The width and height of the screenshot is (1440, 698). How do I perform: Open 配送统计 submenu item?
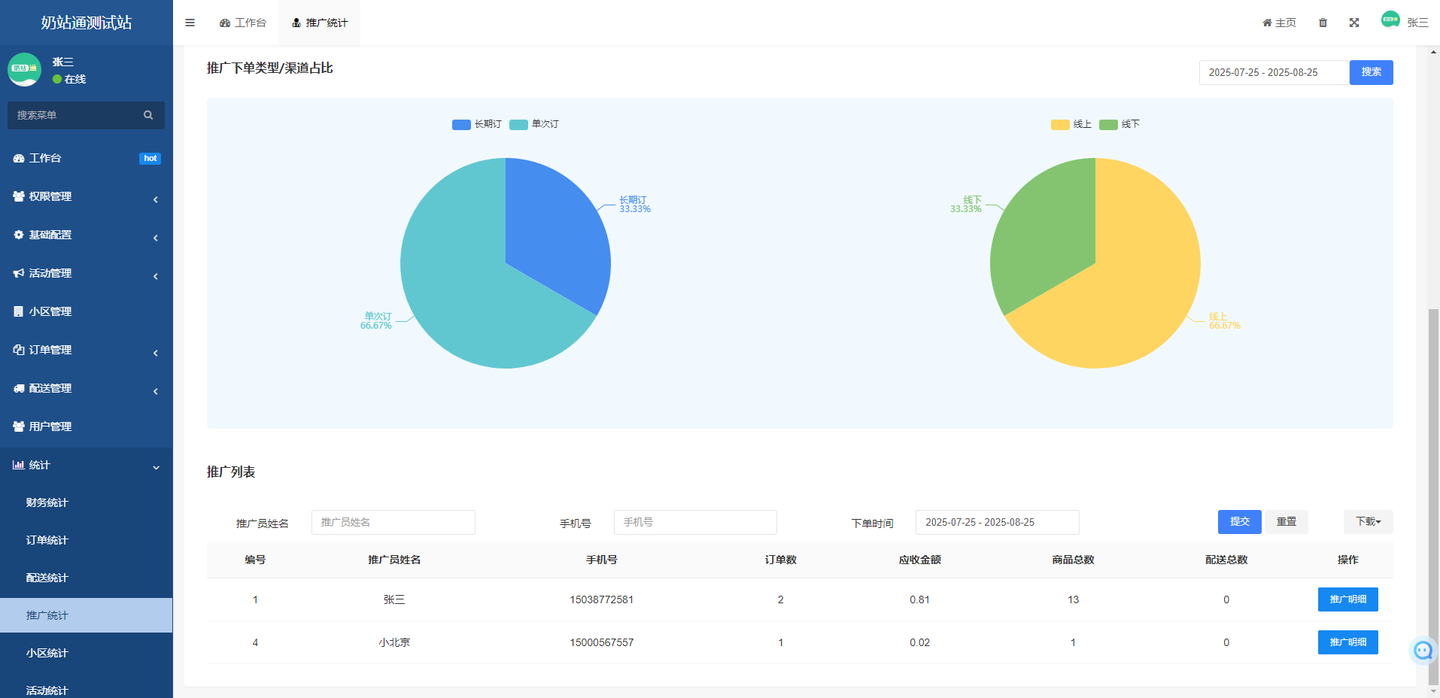[x=86, y=577]
